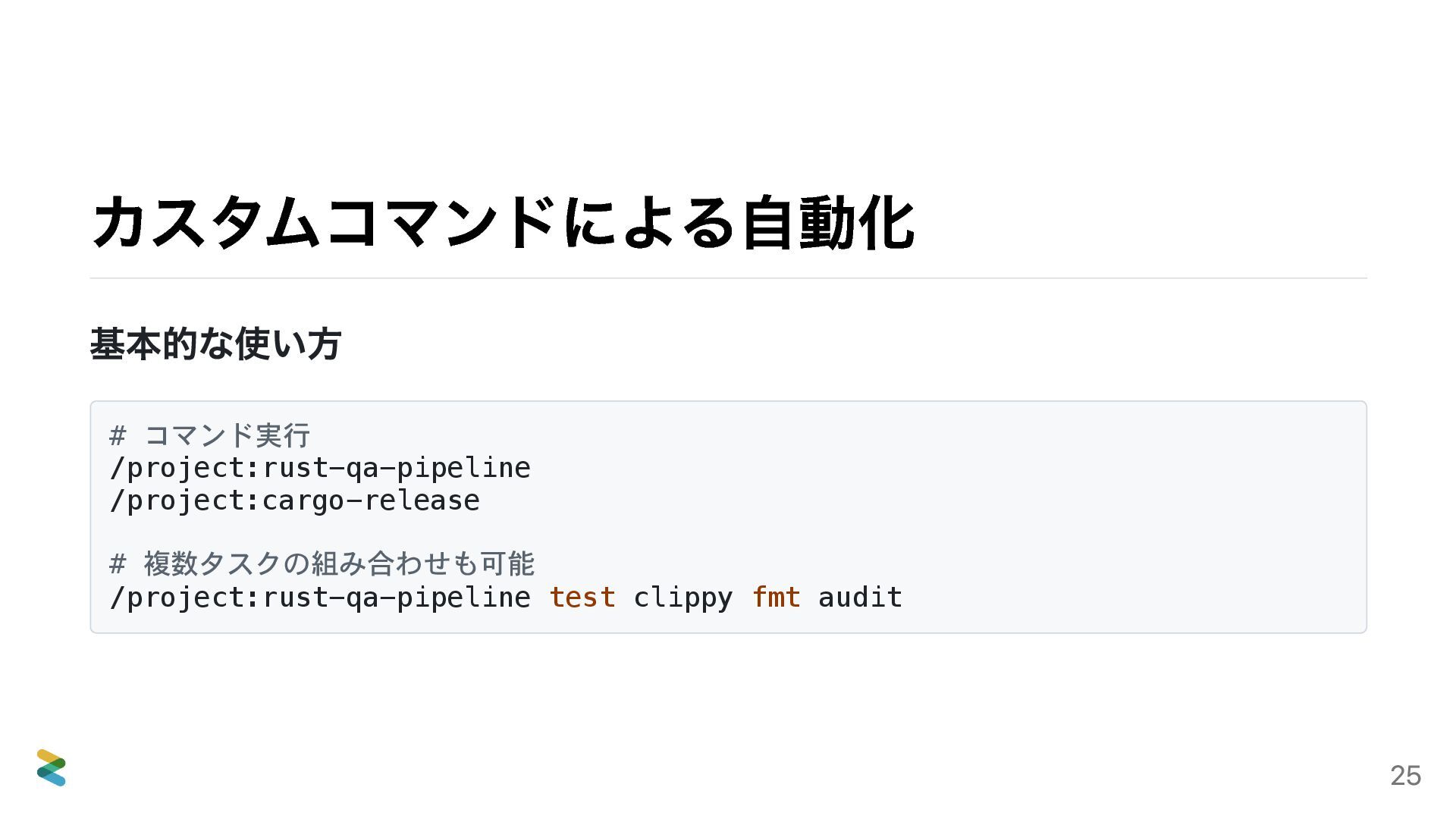Click the highlighted word fmt in code

pyautogui.click(x=776, y=597)
